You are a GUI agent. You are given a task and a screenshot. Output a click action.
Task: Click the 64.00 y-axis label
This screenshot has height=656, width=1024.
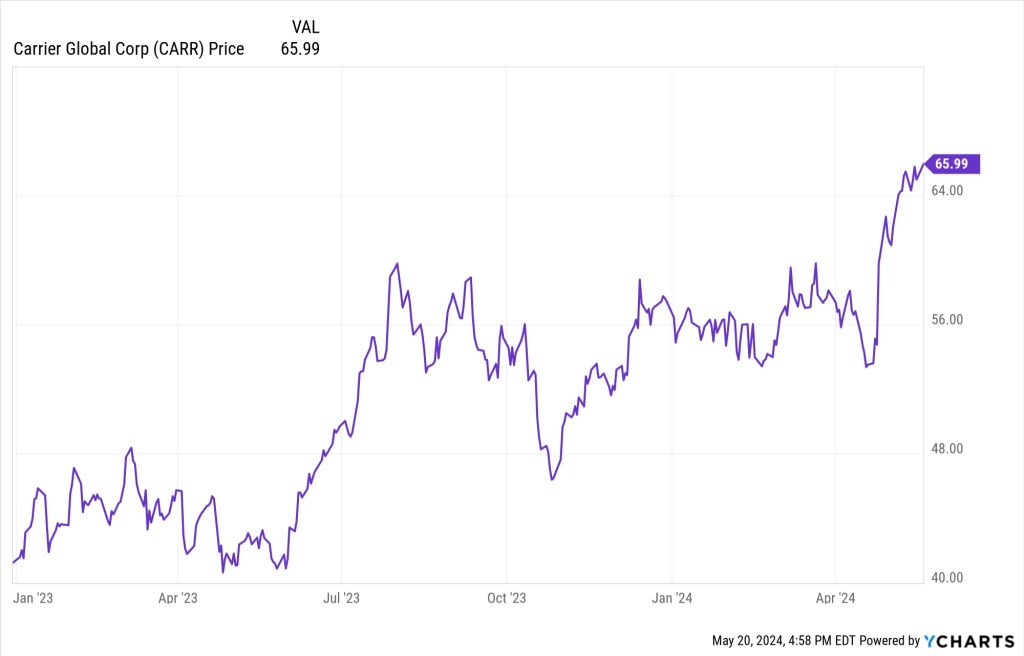pos(948,191)
